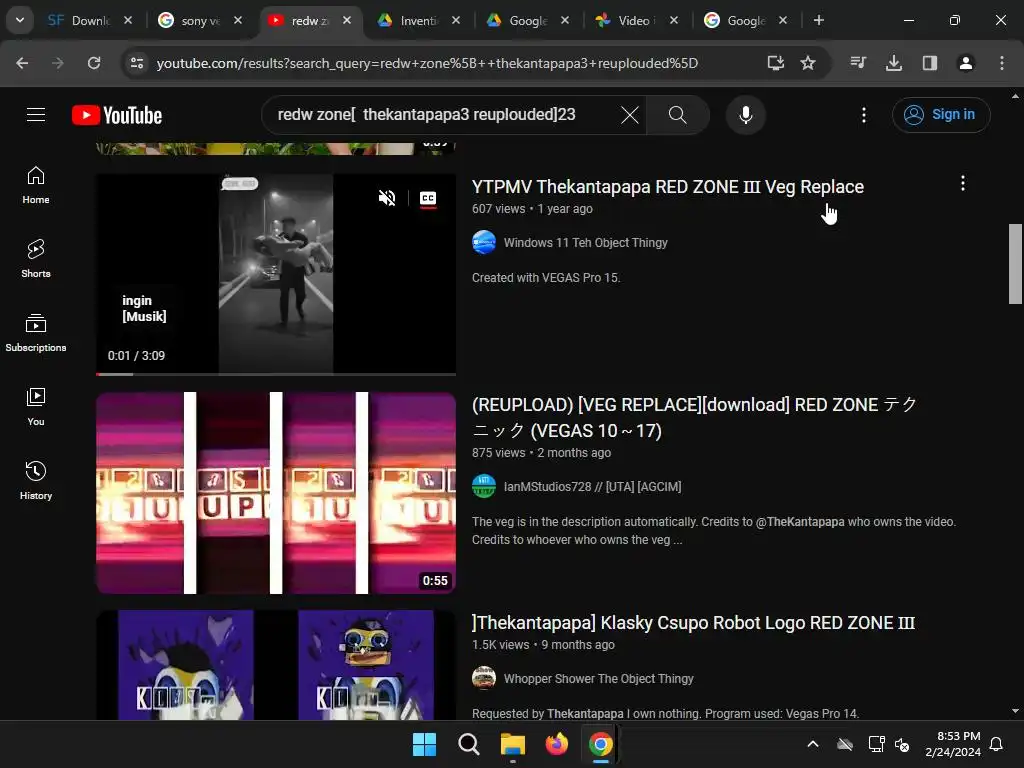This screenshot has height=768, width=1024.
Task: Seek on preview video progress bar
Action: (276, 374)
